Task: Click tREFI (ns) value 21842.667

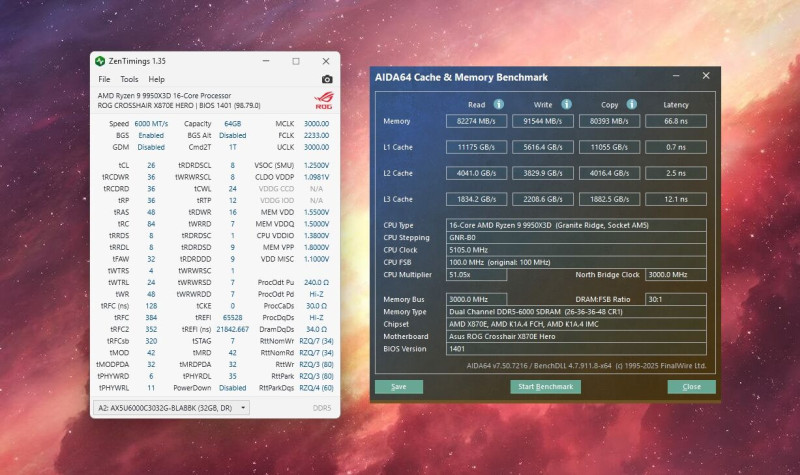Action: pyautogui.click(x=233, y=329)
